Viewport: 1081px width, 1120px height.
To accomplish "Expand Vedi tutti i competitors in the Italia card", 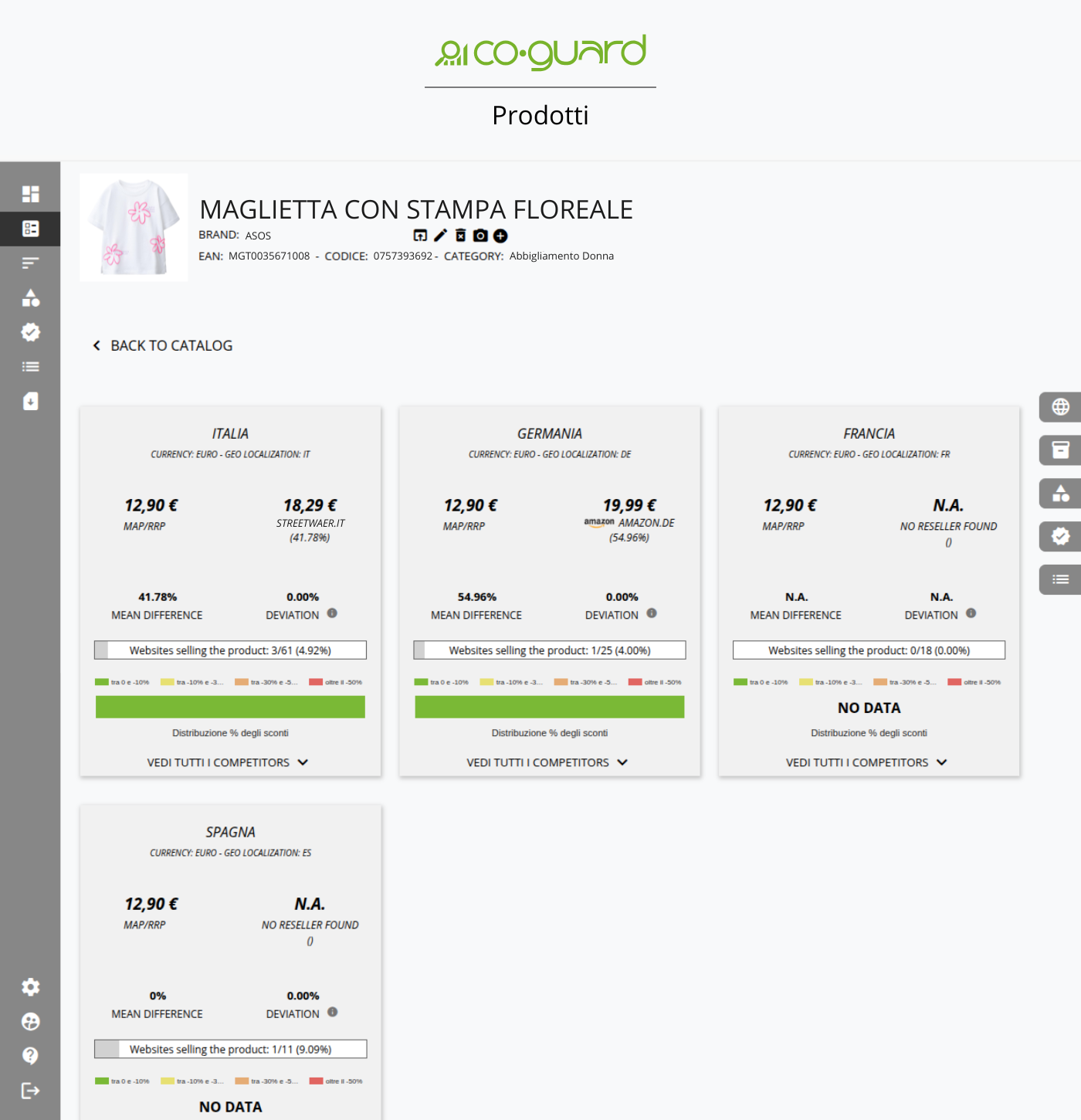I will point(228,762).
